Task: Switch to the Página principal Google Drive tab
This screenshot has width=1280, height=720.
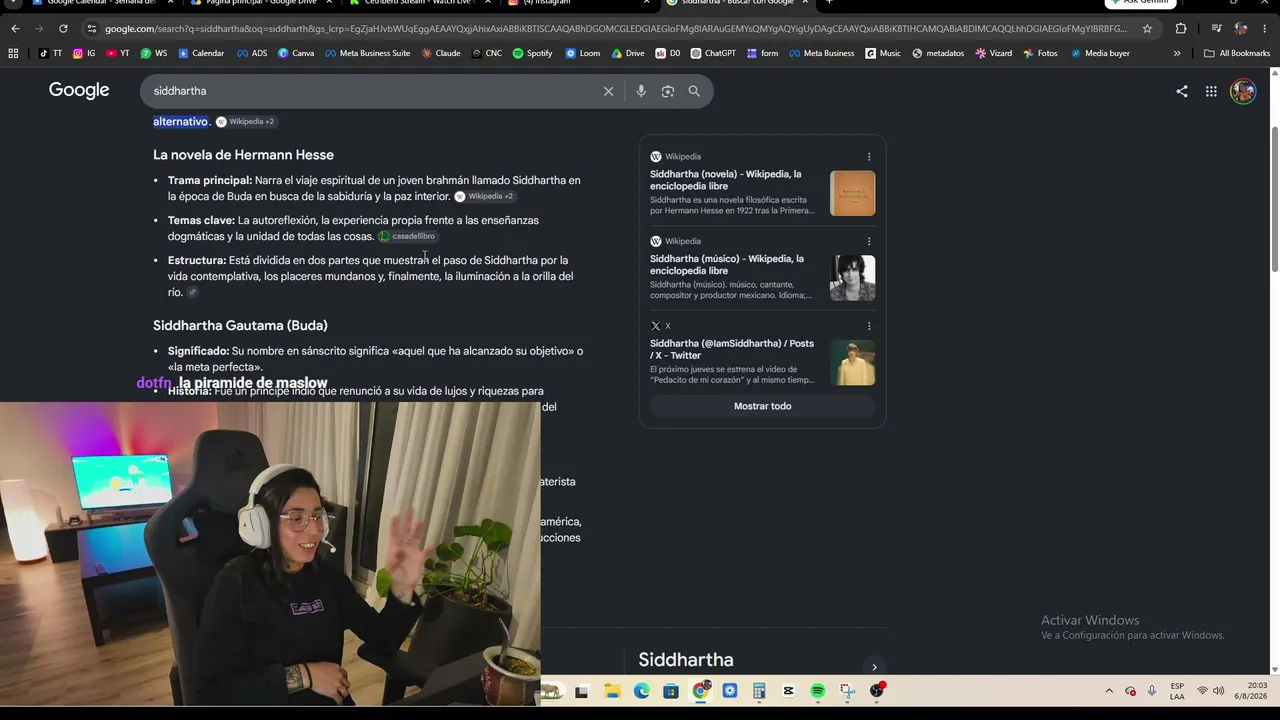Action: tap(262, 3)
